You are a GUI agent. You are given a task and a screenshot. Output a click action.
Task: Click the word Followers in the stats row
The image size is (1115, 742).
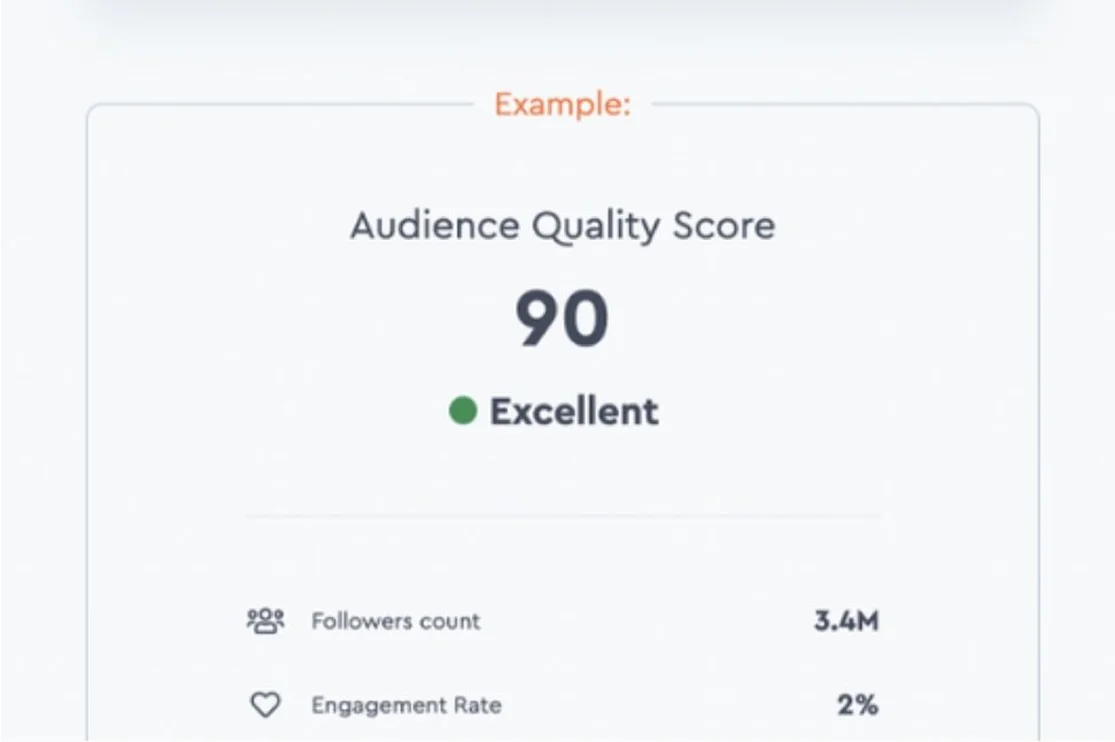coord(355,621)
